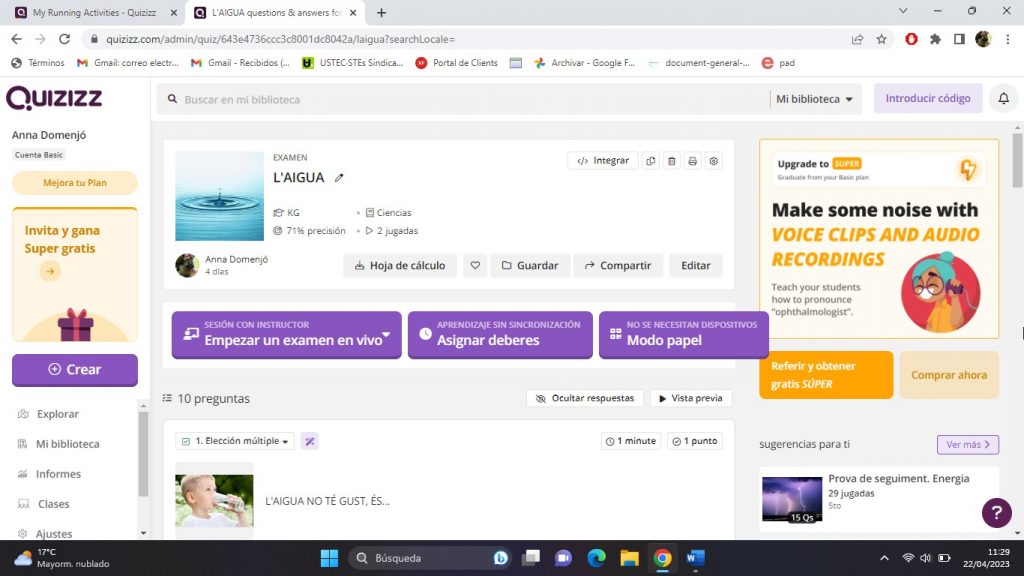Like the quiz with heart icon
Screen dimensions: 1024x576
(476, 266)
